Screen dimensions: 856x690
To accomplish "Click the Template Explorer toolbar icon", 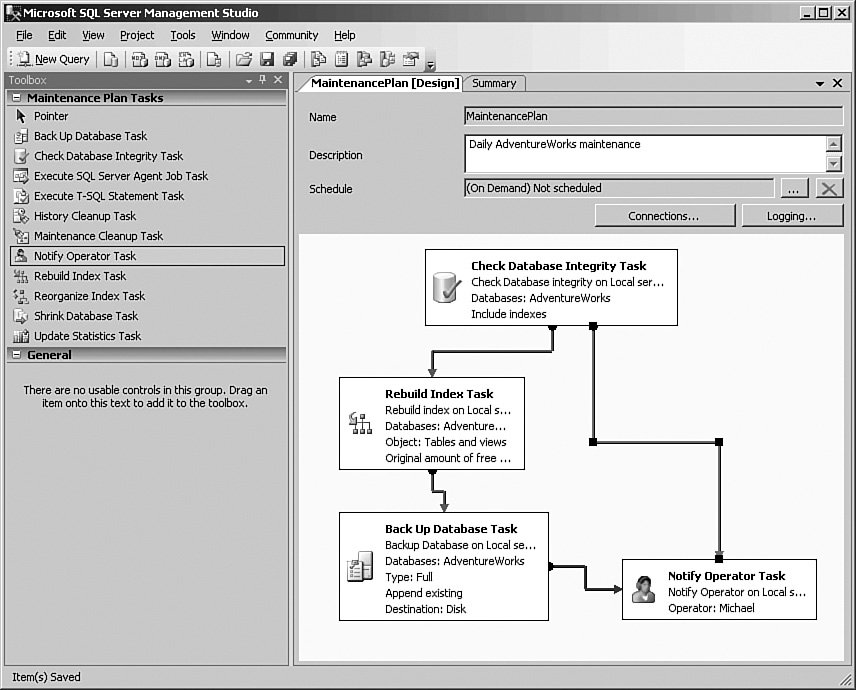I will (388, 59).
